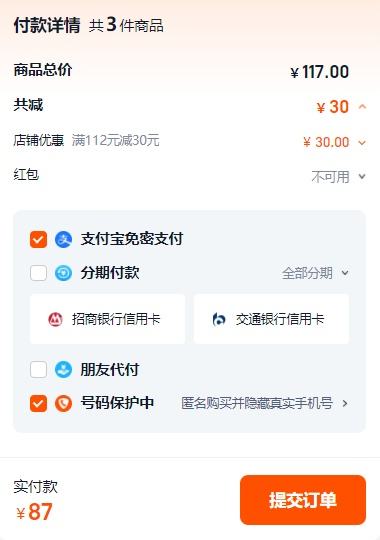380x540 pixels.
Task: Check the 分期付款 checkbox
Action: (38, 273)
